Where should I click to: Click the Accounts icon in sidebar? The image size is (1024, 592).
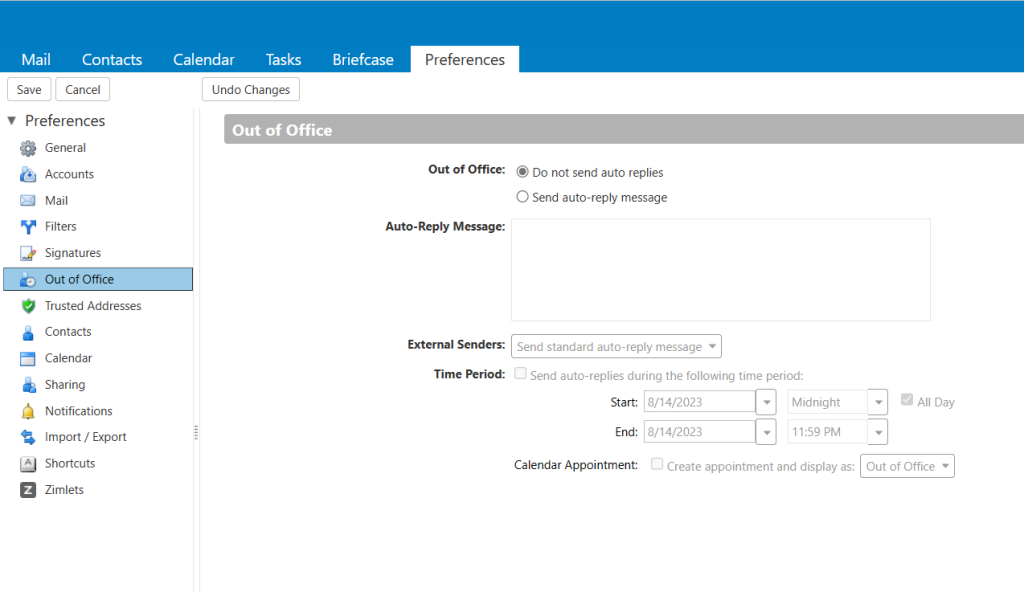(x=28, y=174)
